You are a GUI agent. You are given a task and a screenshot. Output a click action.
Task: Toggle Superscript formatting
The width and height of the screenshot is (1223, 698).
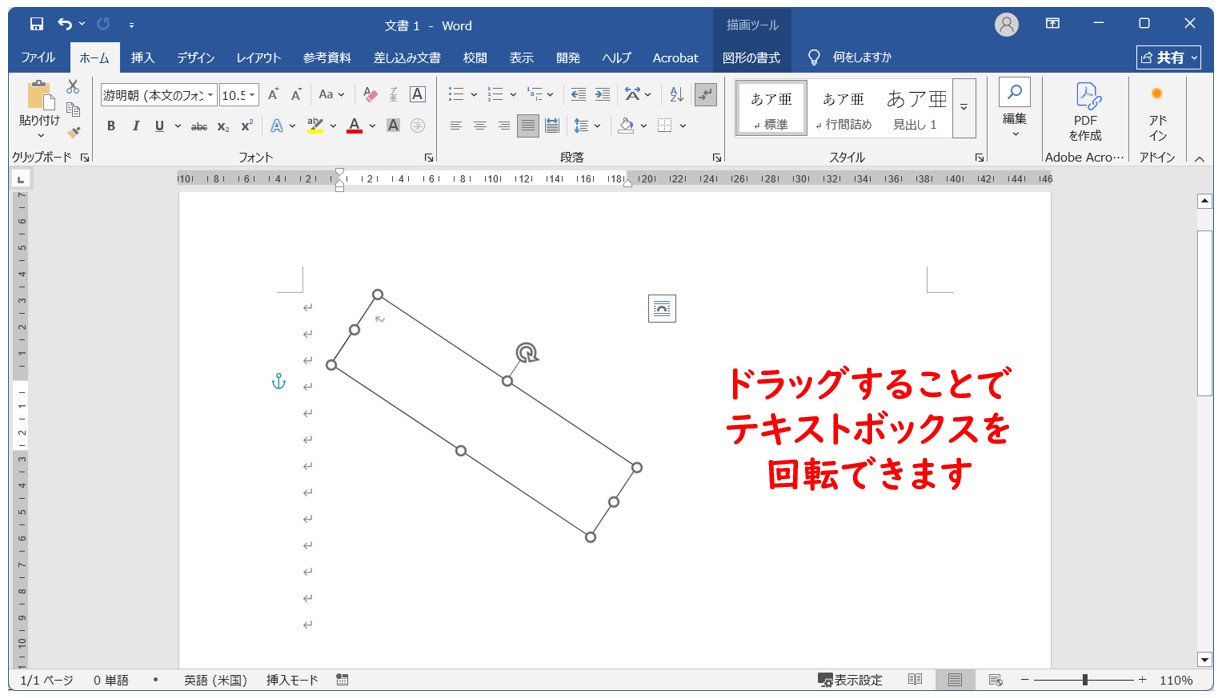(246, 126)
